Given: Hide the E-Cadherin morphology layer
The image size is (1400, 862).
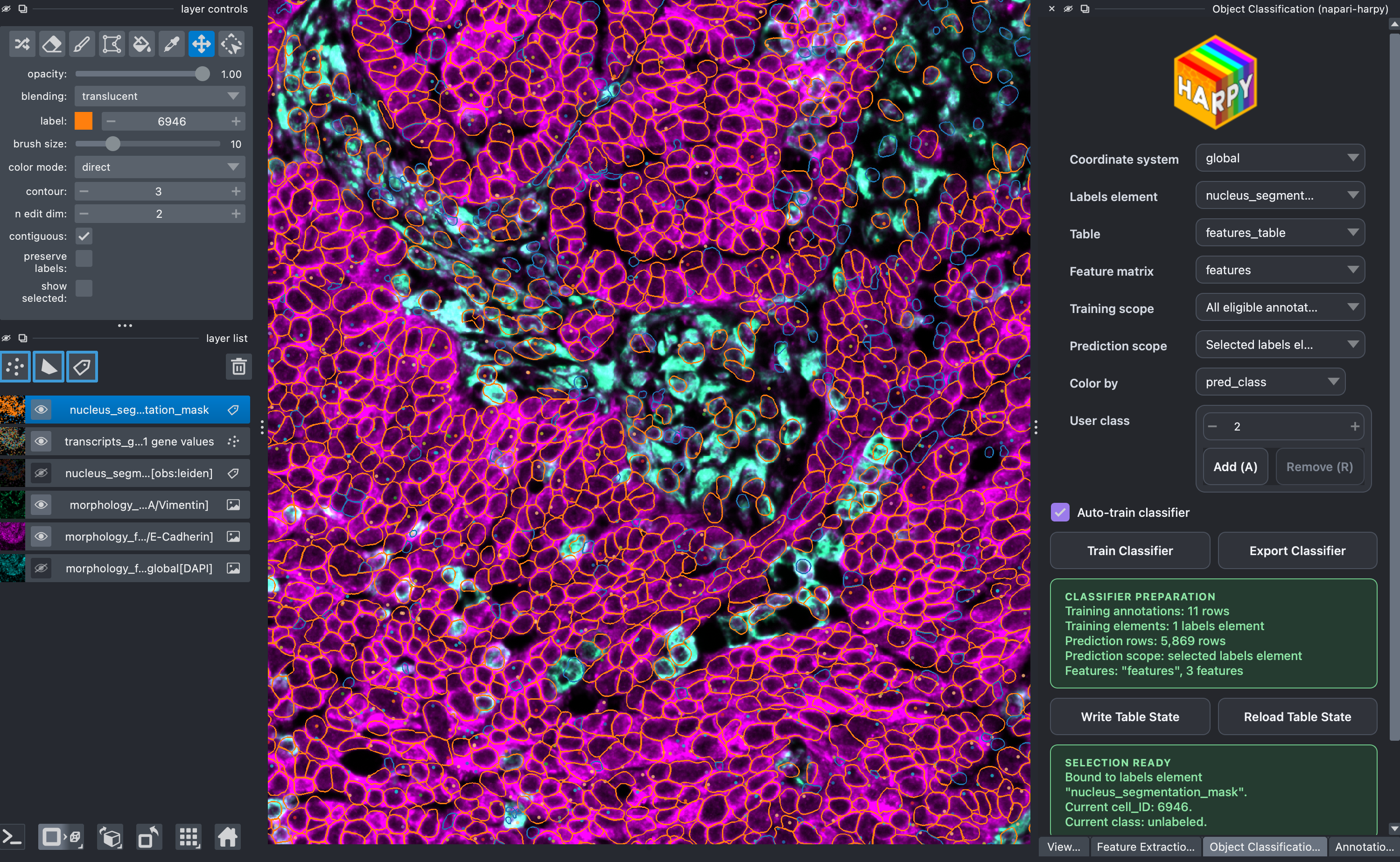Looking at the screenshot, I should 41,536.
